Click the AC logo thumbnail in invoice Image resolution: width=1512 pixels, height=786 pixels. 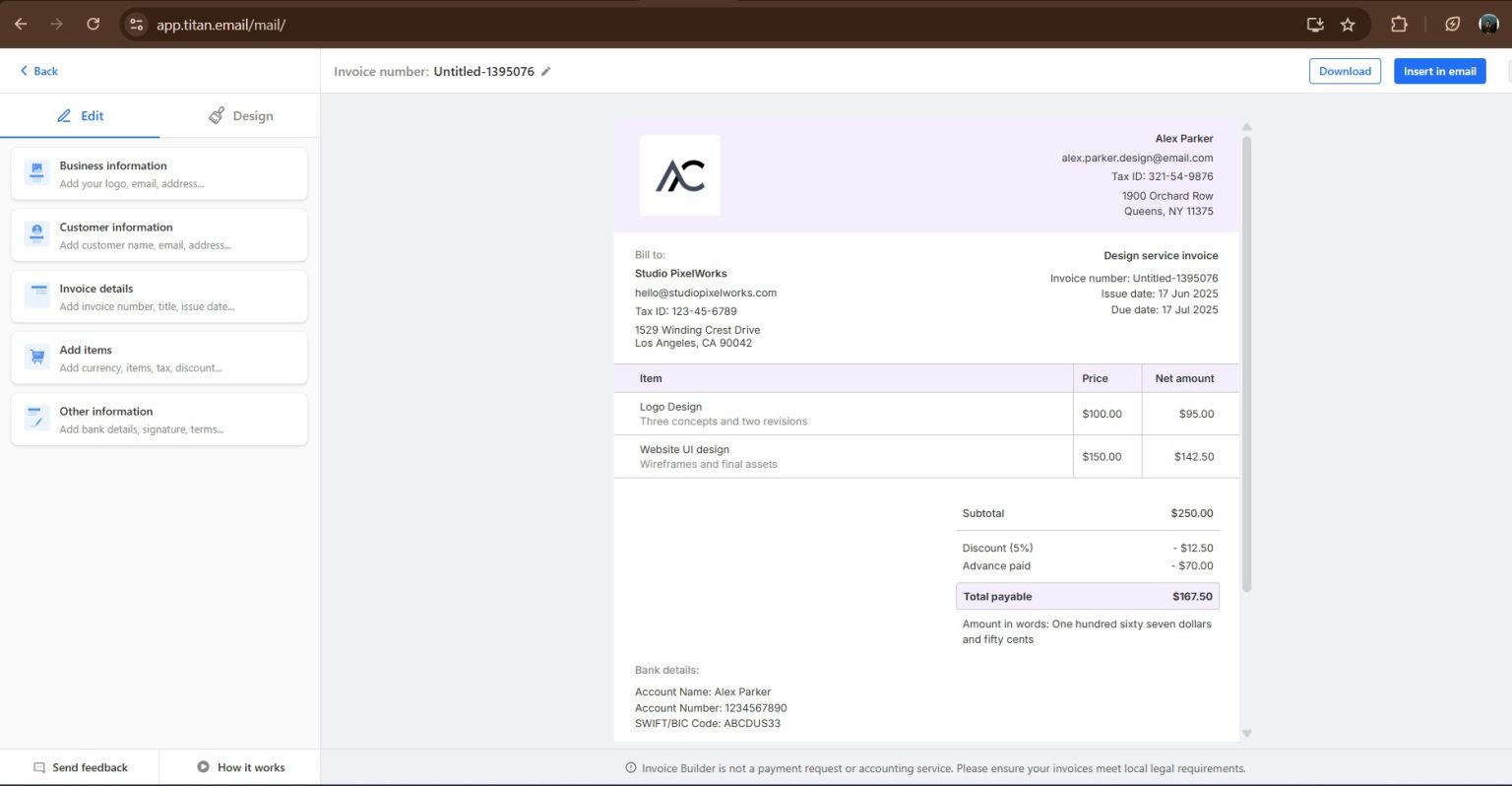(680, 175)
